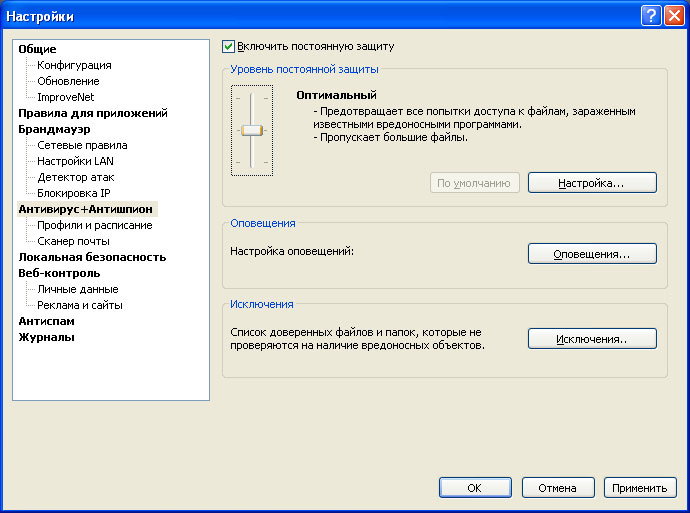Image resolution: width=690 pixels, height=513 pixels.
Task: Click the Оптимальный level heading
Action: [x=336, y=95]
